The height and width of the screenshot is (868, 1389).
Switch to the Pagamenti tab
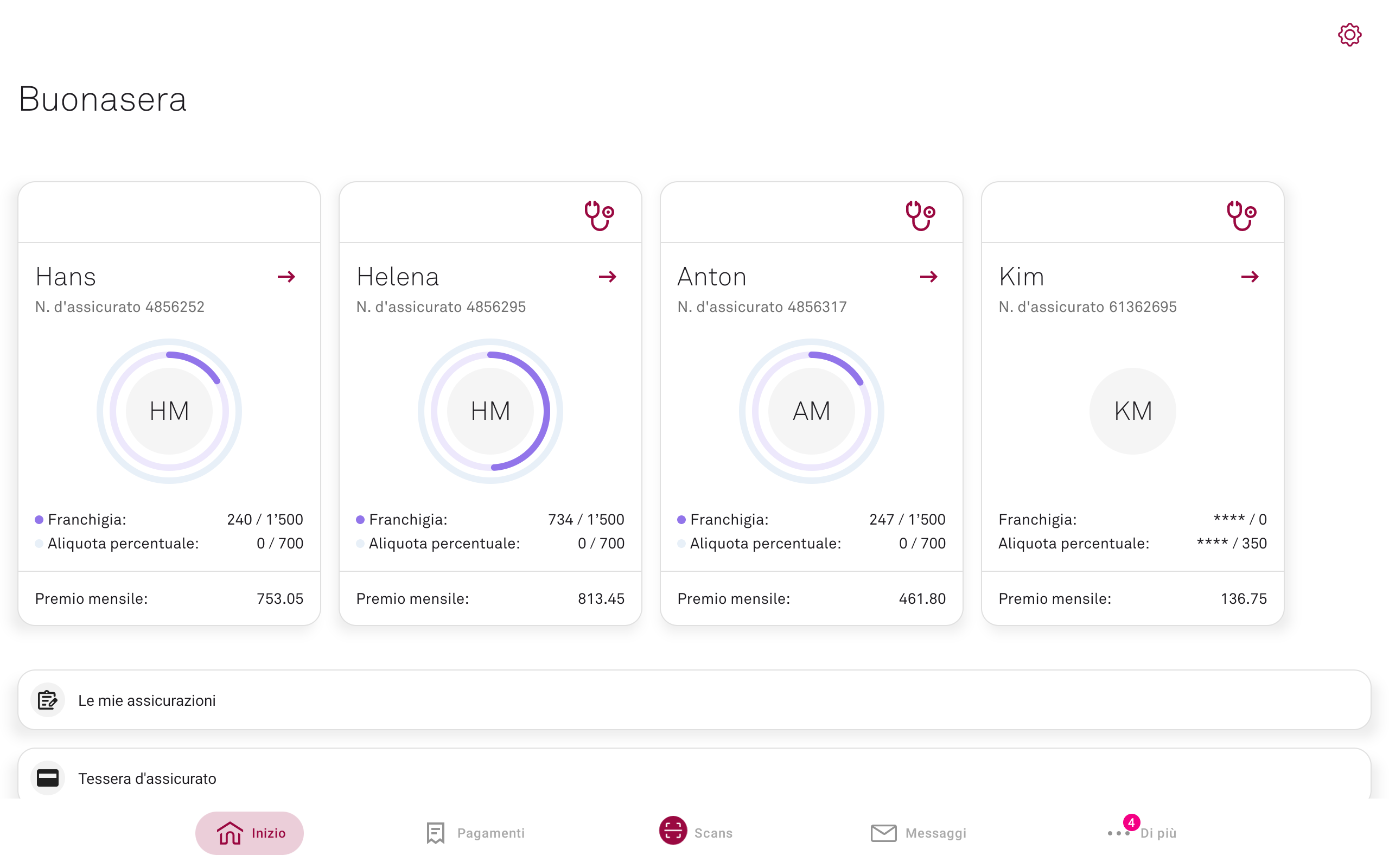click(x=475, y=832)
